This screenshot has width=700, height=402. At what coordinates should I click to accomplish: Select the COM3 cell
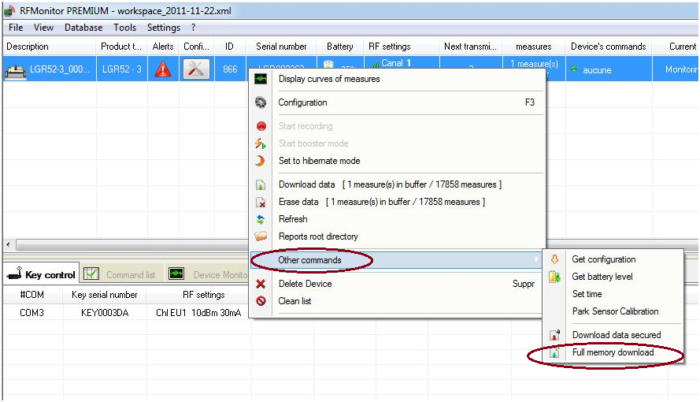point(32,313)
